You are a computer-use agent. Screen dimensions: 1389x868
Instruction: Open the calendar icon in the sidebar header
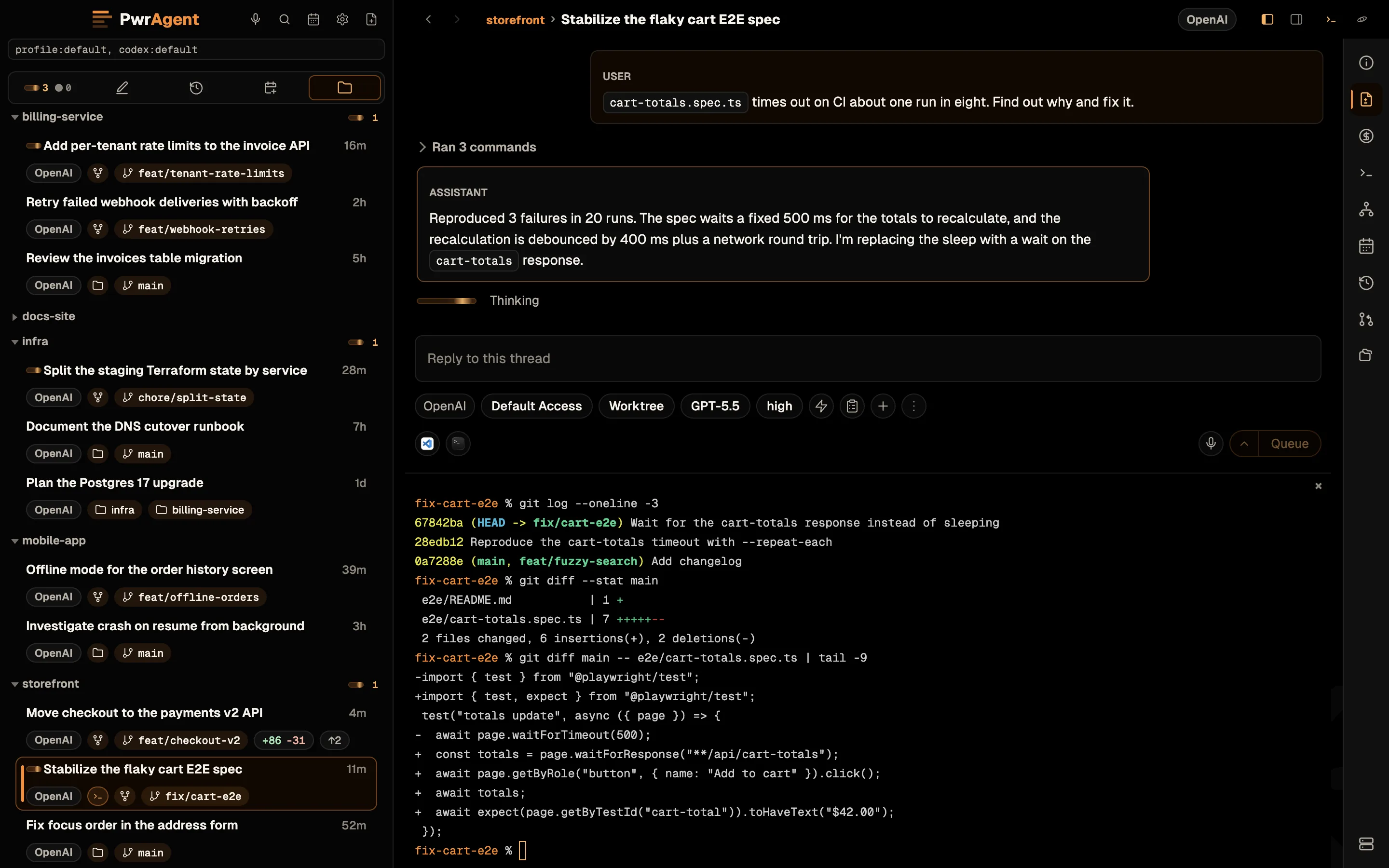click(313, 19)
